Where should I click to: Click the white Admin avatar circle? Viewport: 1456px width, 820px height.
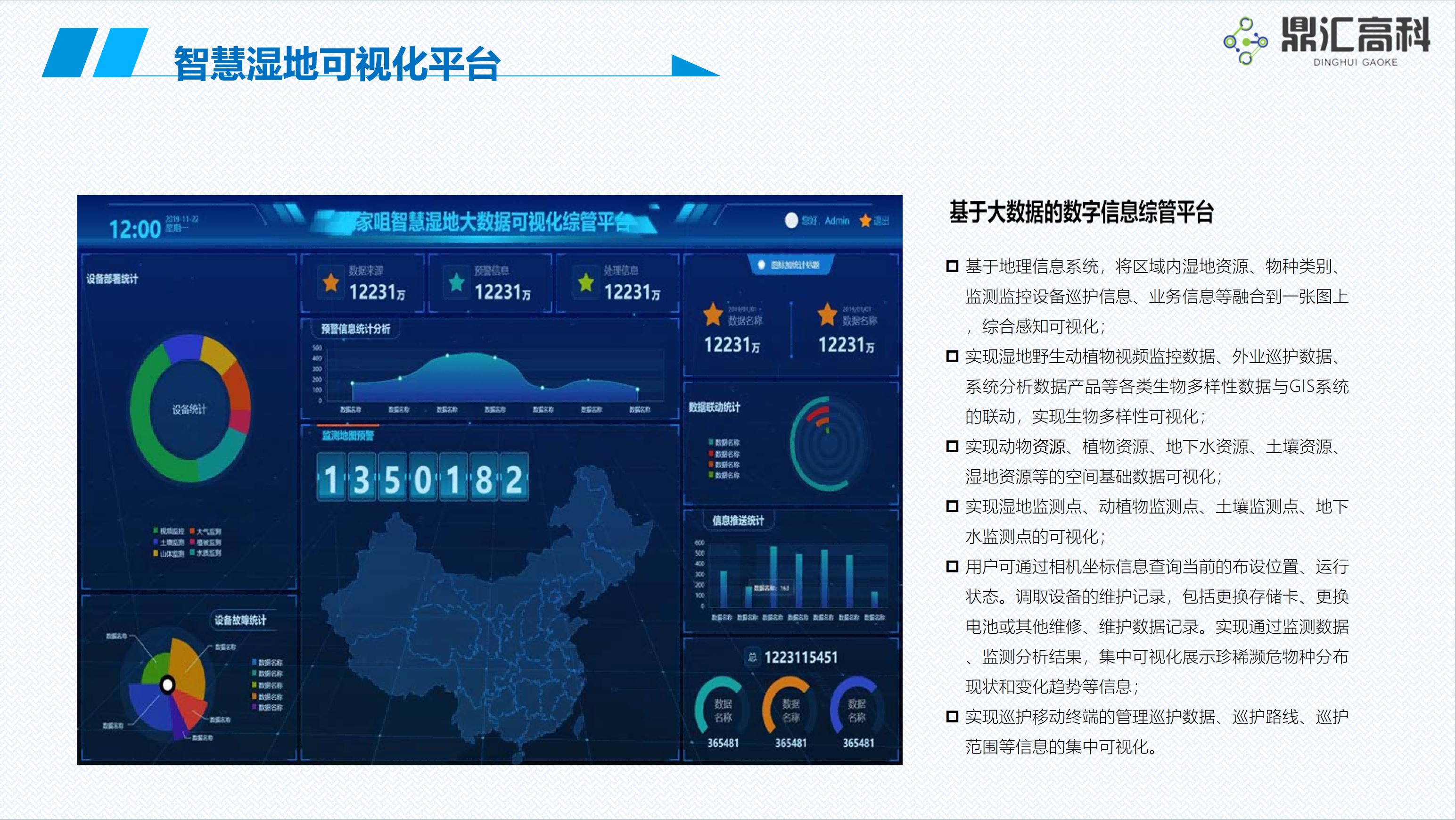click(791, 221)
